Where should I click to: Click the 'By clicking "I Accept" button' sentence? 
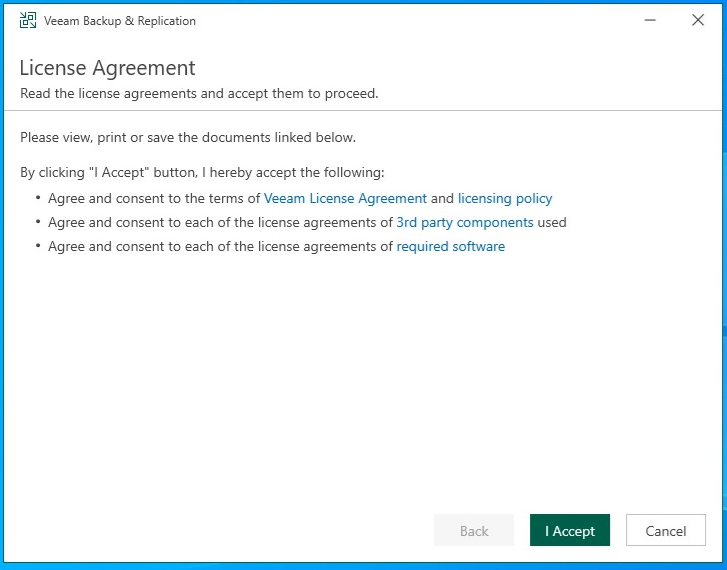(202, 173)
